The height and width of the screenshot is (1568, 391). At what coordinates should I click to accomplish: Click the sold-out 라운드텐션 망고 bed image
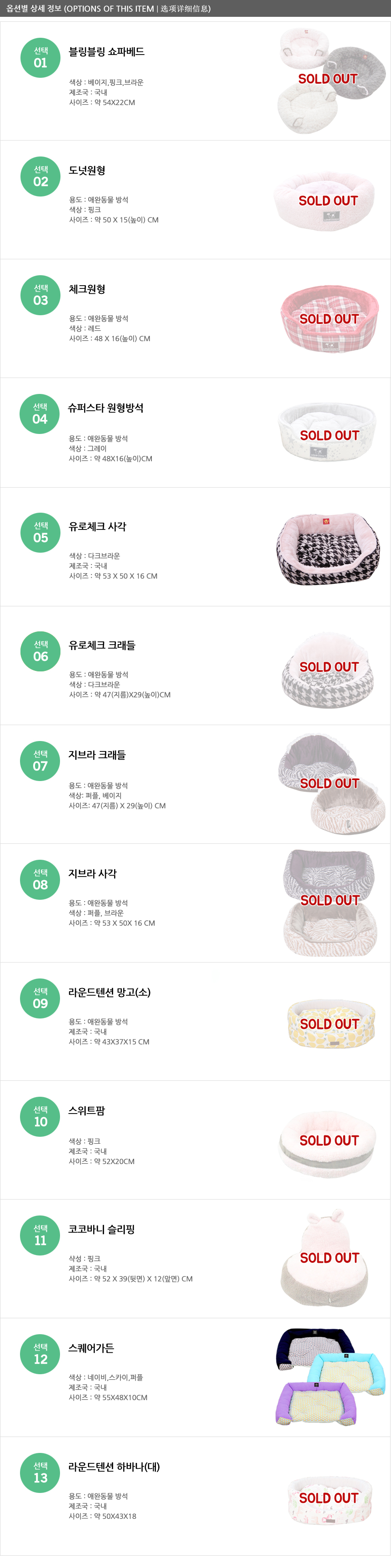point(330,1024)
